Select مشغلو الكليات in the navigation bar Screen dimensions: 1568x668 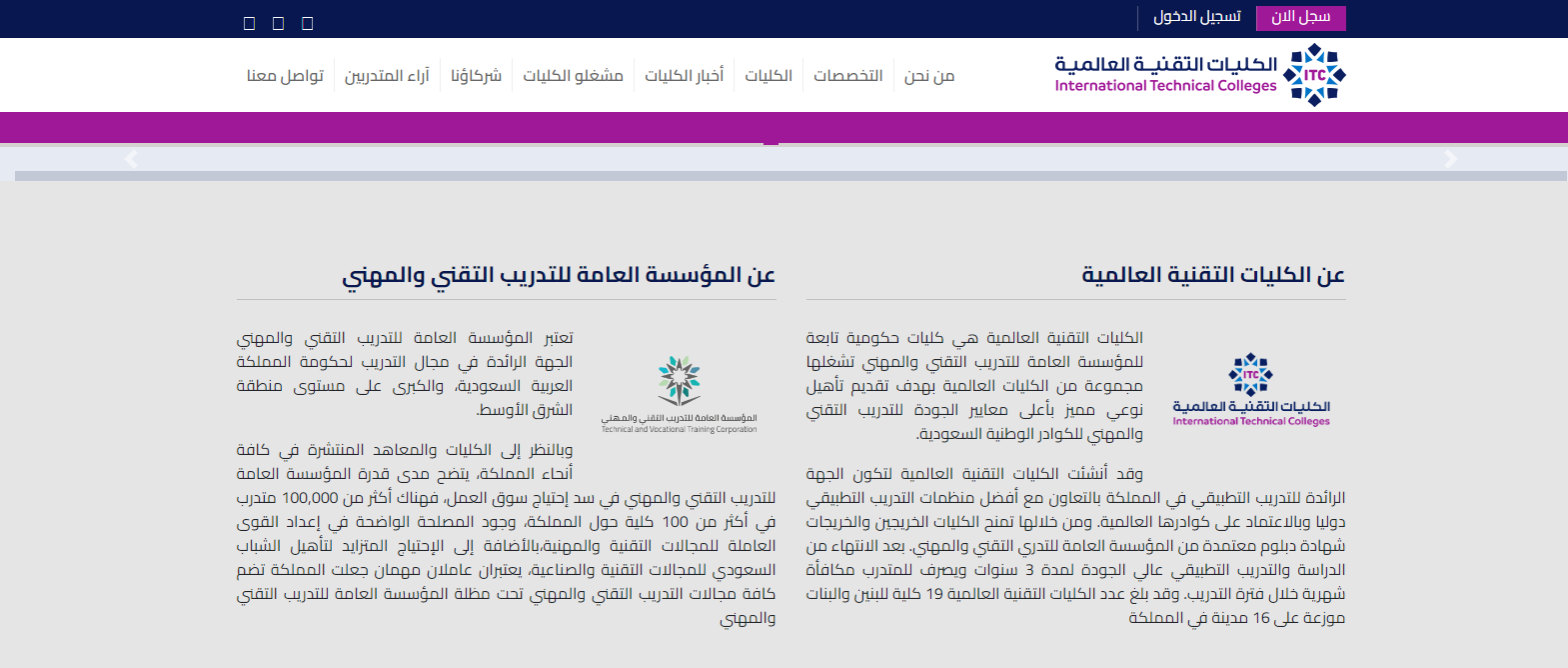[573, 76]
